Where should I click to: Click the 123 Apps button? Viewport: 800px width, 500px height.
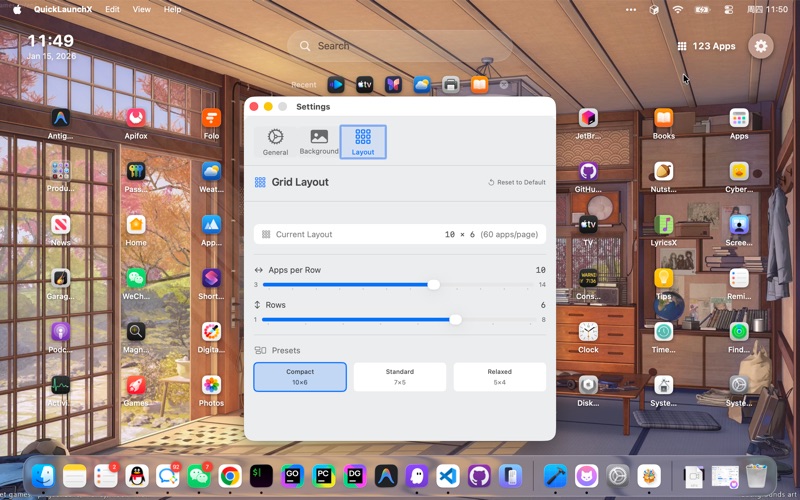point(706,46)
